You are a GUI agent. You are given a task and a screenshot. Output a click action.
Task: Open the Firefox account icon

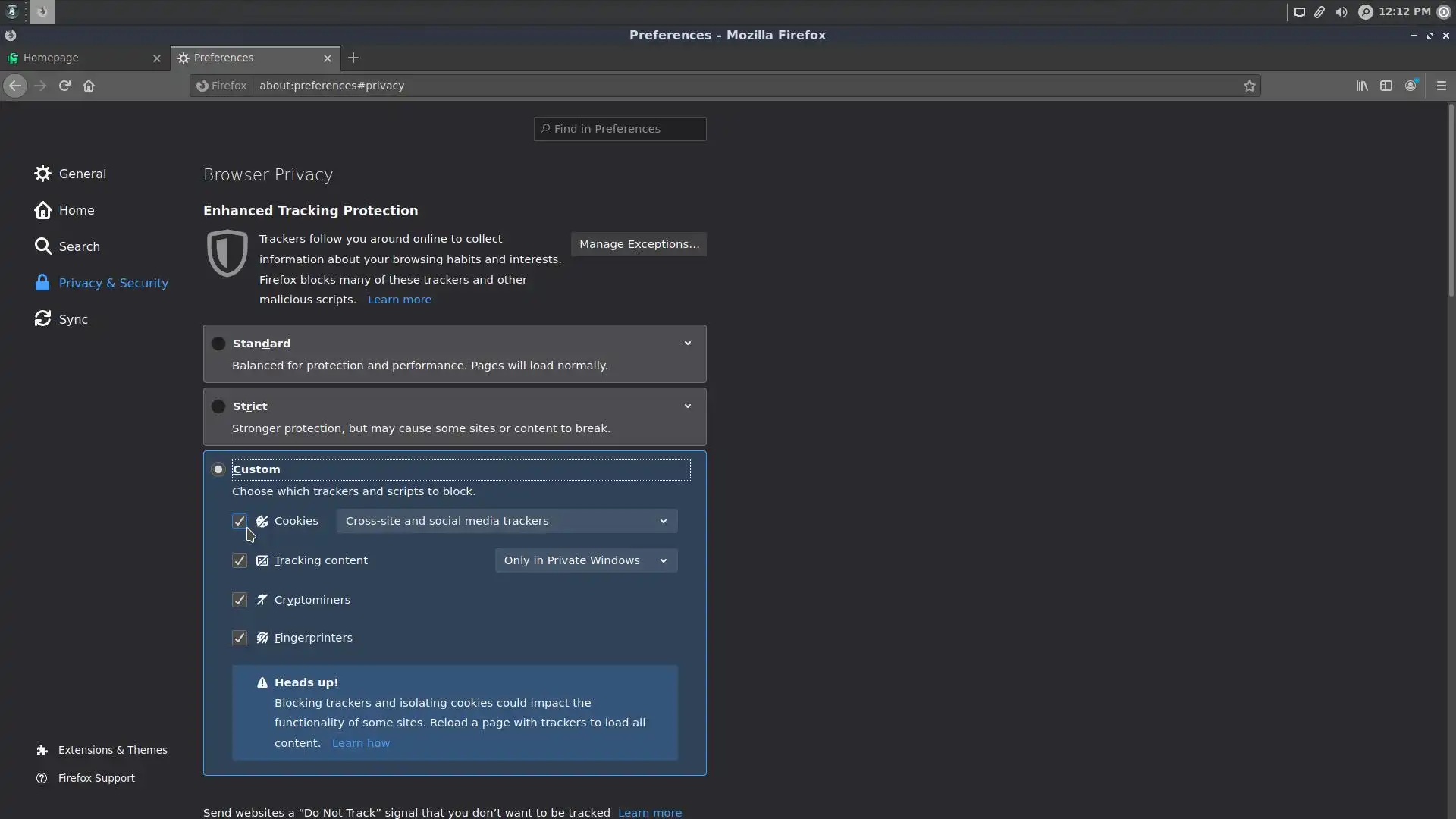coord(1410,86)
